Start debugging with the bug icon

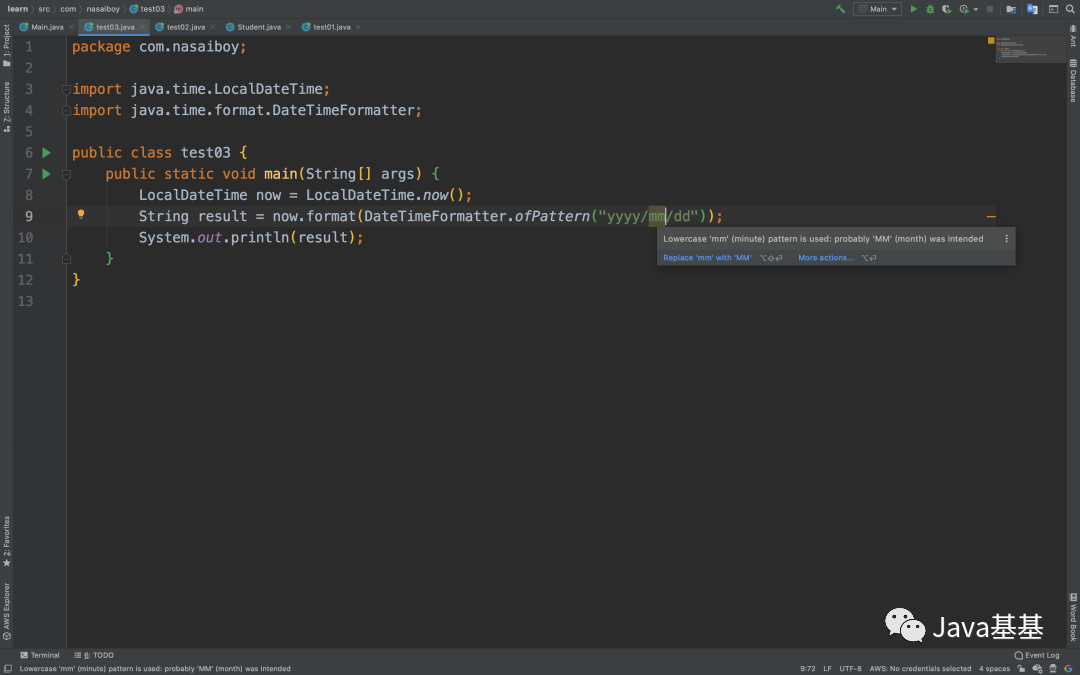(930, 9)
